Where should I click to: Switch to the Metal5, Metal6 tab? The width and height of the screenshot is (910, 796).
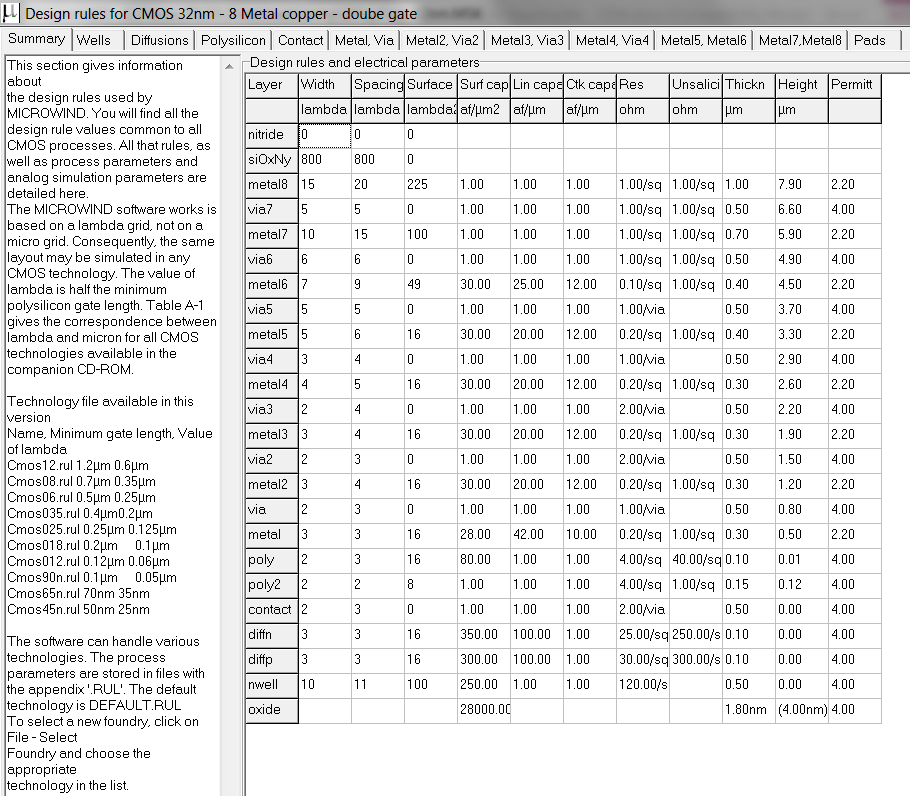point(703,40)
